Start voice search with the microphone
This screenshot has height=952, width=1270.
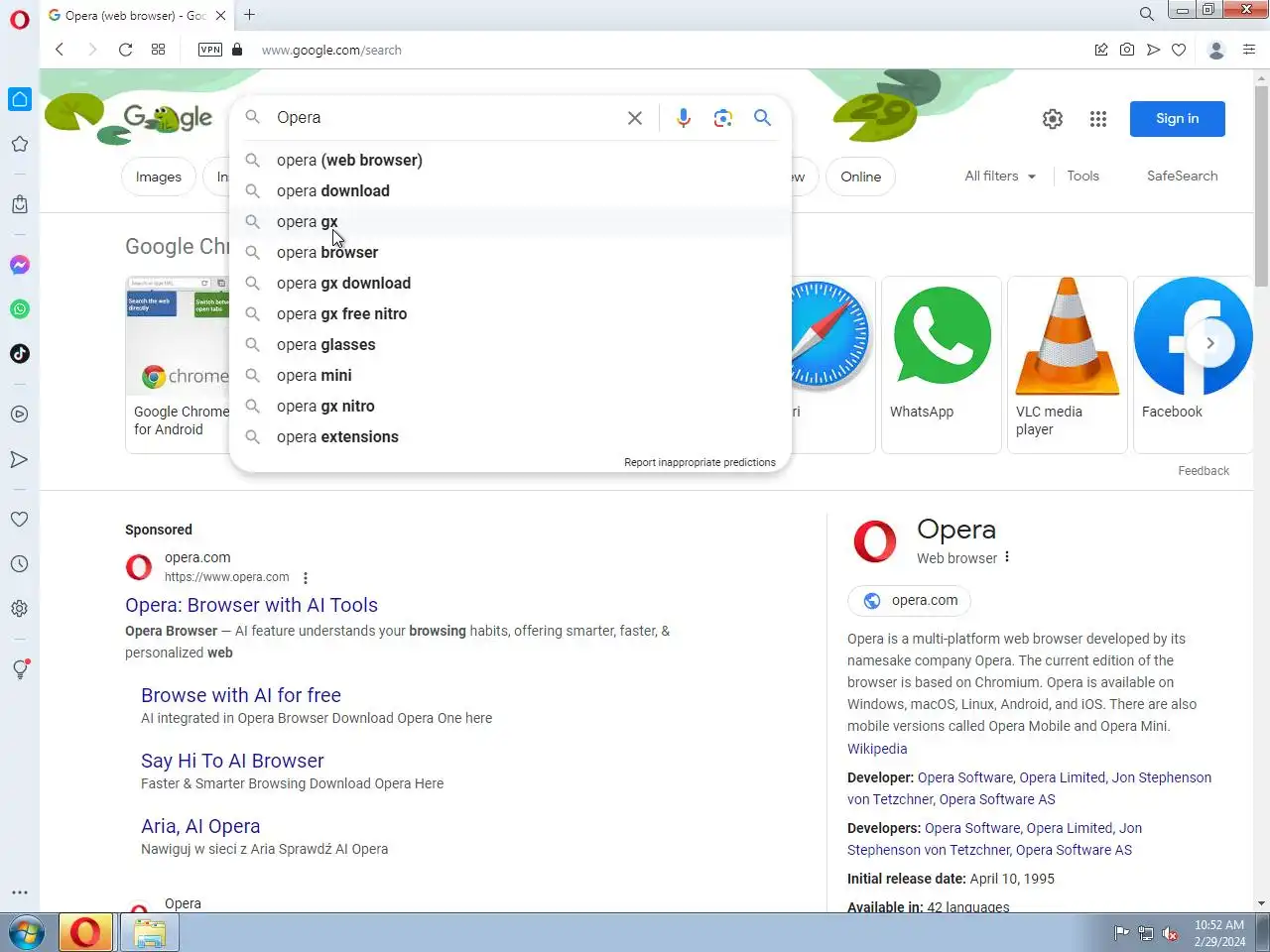tap(684, 118)
